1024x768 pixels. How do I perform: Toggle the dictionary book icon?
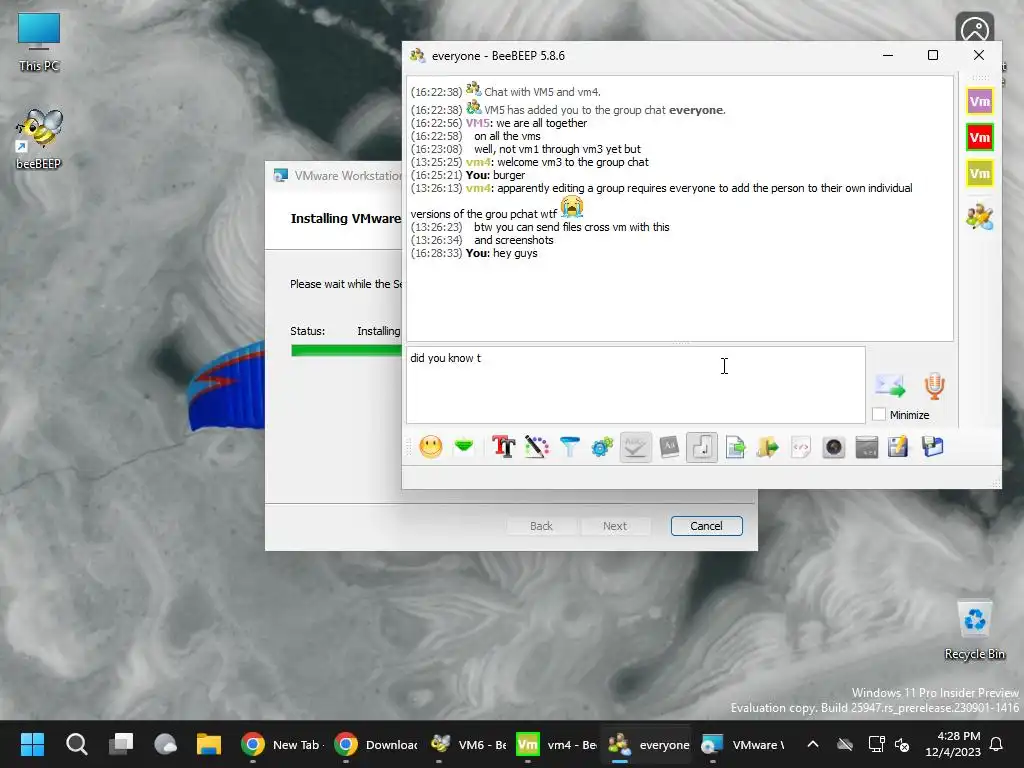tap(669, 447)
